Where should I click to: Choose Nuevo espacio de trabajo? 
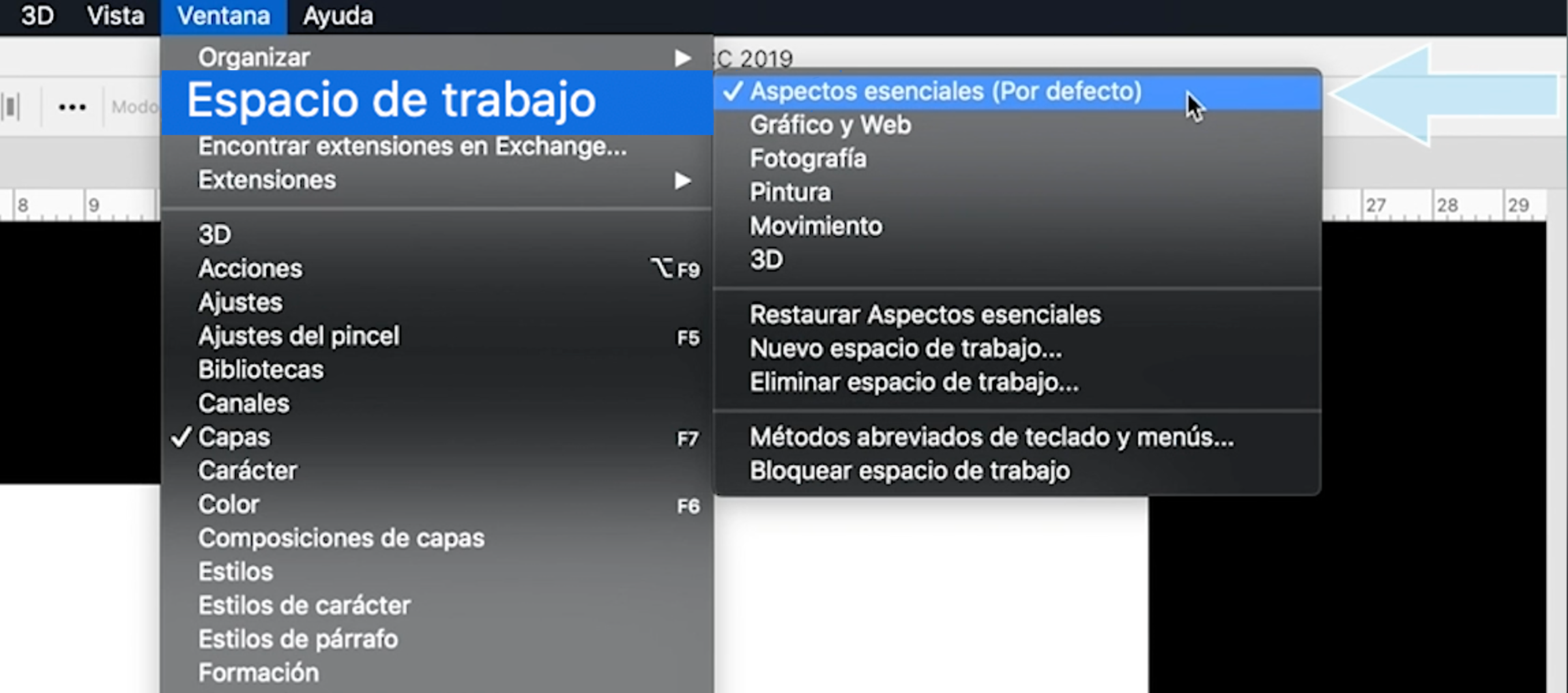tap(1017, 349)
